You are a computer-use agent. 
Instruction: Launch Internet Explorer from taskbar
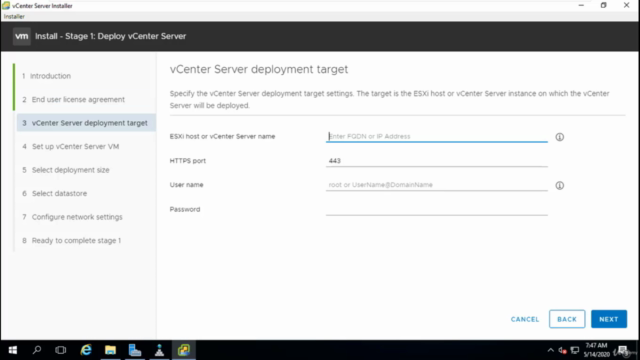coord(86,350)
